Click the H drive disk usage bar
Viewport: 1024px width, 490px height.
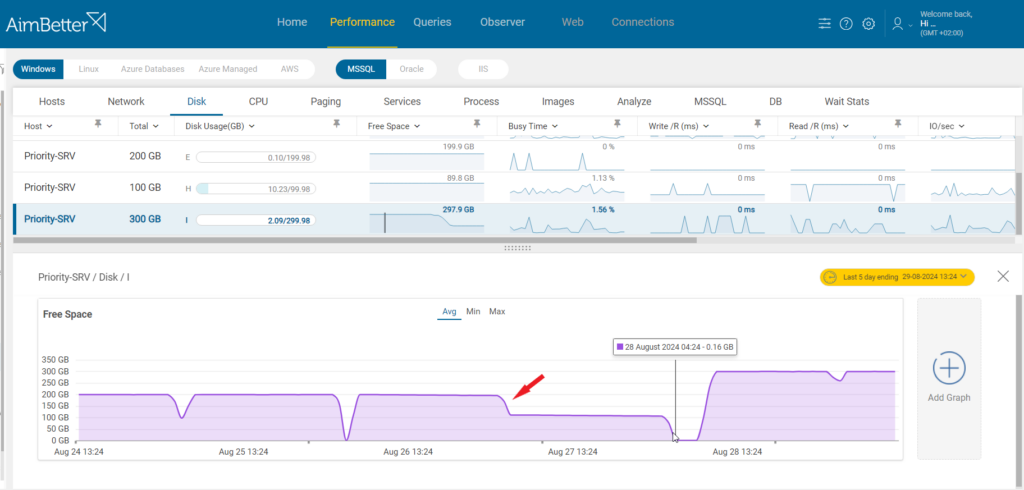pyautogui.click(x=255, y=188)
